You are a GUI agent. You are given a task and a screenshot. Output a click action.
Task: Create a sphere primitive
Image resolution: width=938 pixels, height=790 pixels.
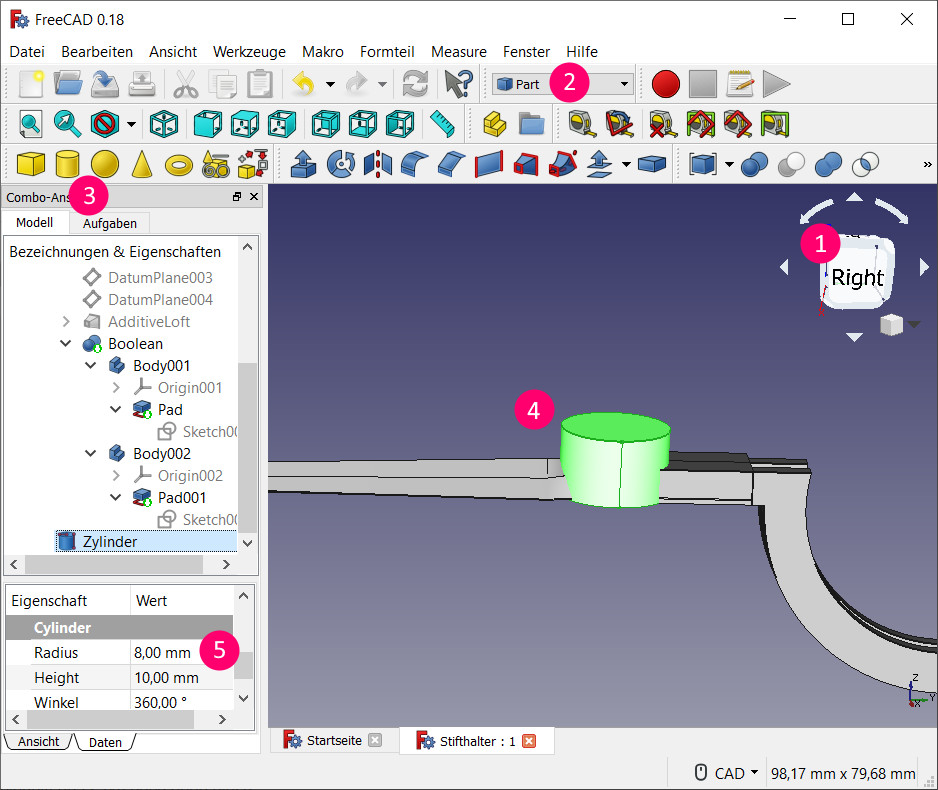point(105,164)
